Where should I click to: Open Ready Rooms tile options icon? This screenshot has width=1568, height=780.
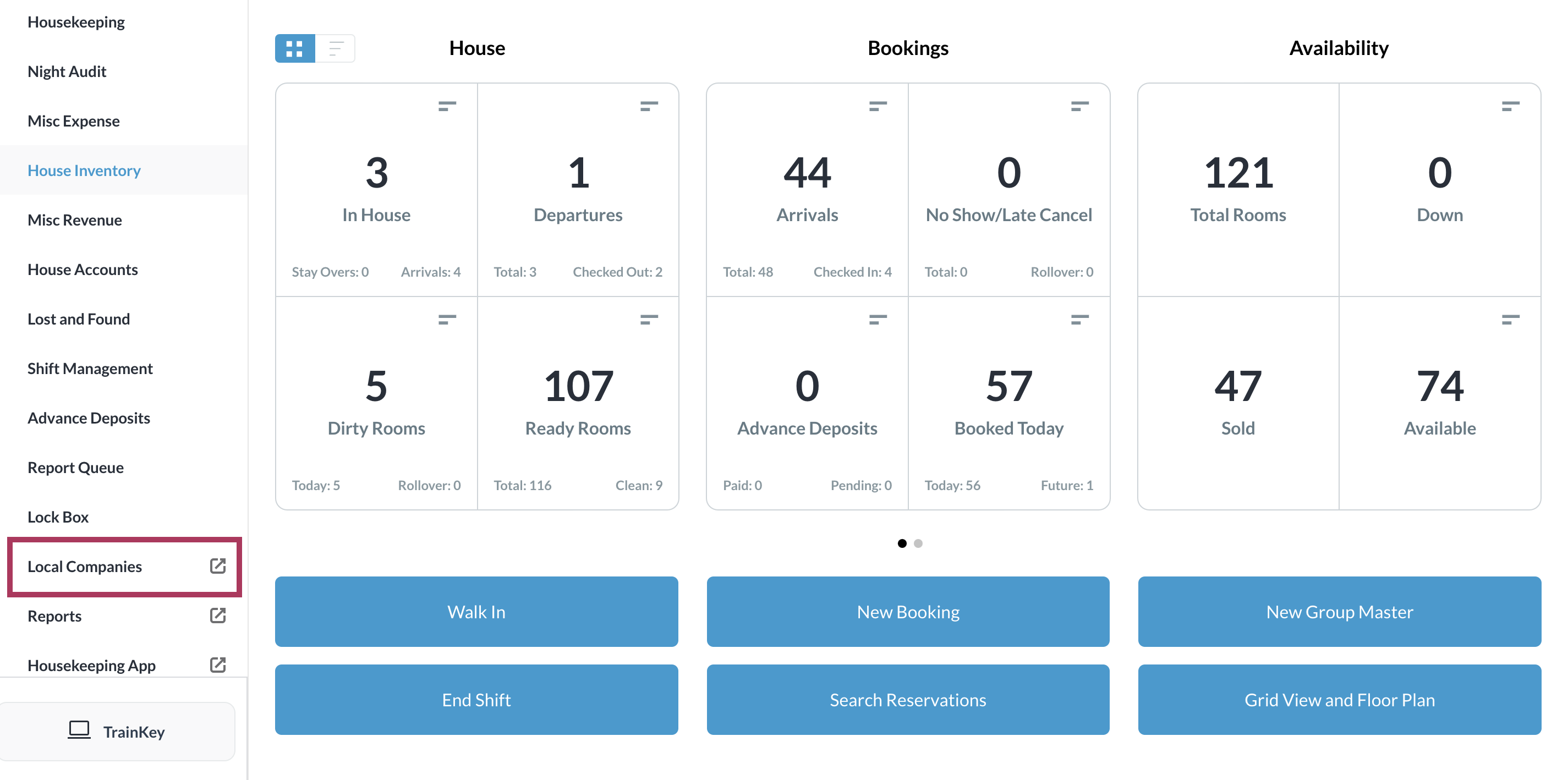pyautogui.click(x=649, y=320)
